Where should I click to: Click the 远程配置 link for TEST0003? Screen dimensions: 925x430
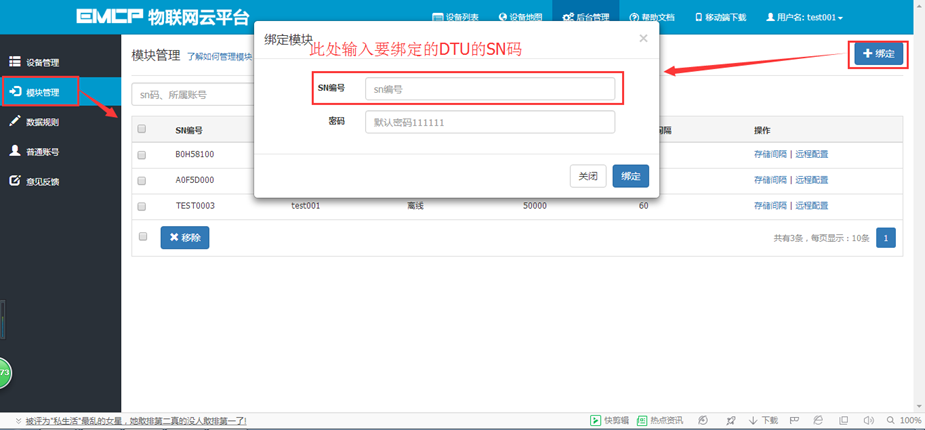coord(812,206)
